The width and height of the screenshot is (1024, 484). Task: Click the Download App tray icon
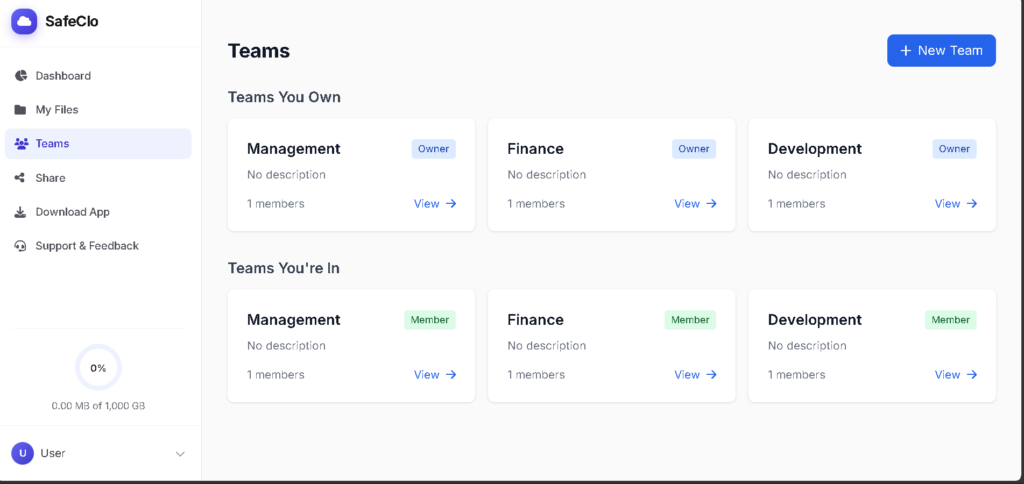click(x=21, y=212)
